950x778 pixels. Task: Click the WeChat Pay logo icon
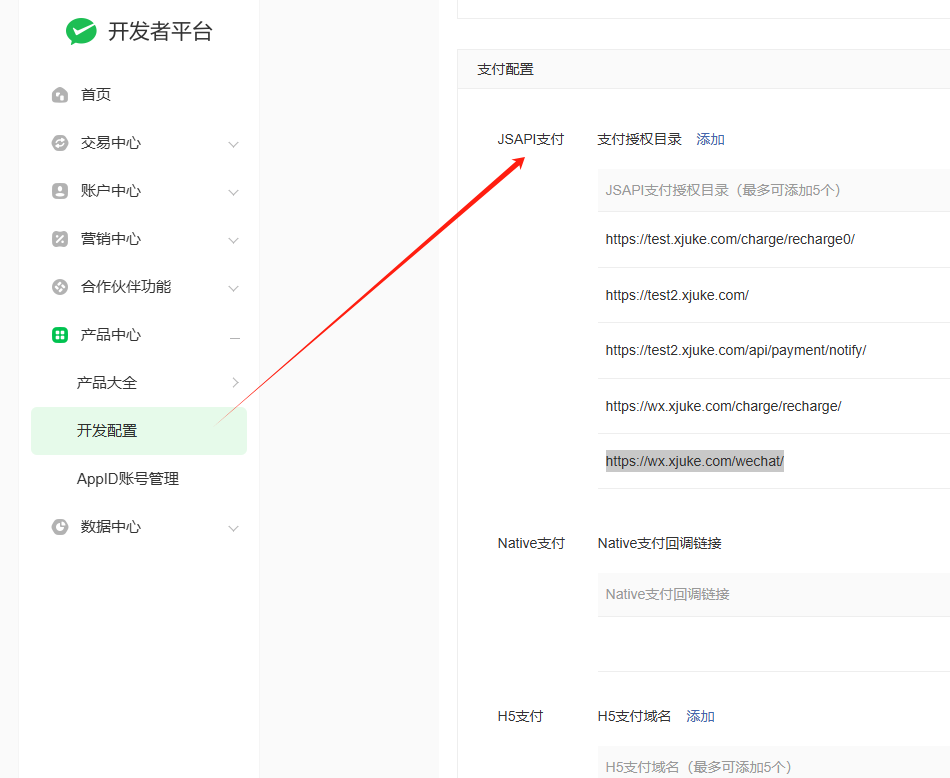pyautogui.click(x=81, y=31)
